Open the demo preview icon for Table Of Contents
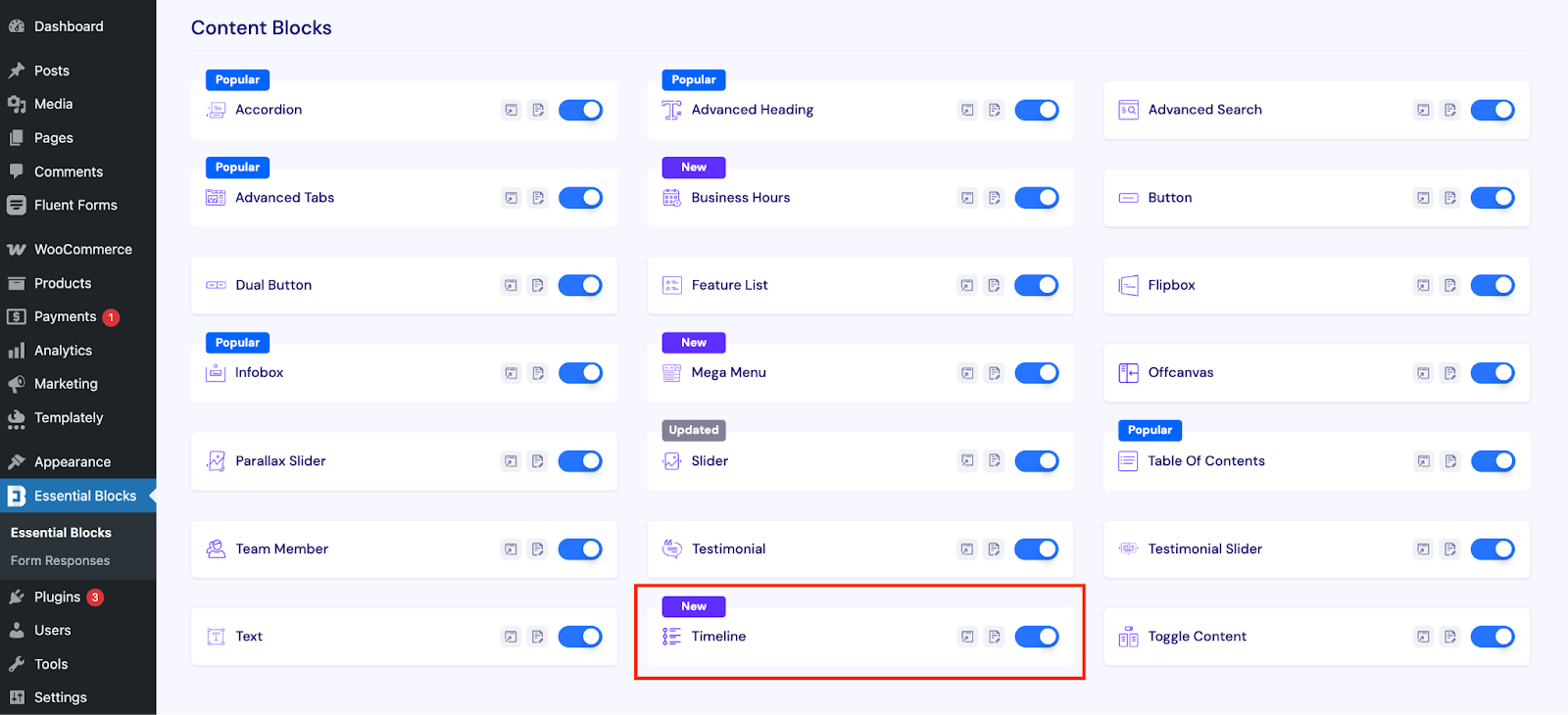The height and width of the screenshot is (715, 1568). click(x=1422, y=460)
